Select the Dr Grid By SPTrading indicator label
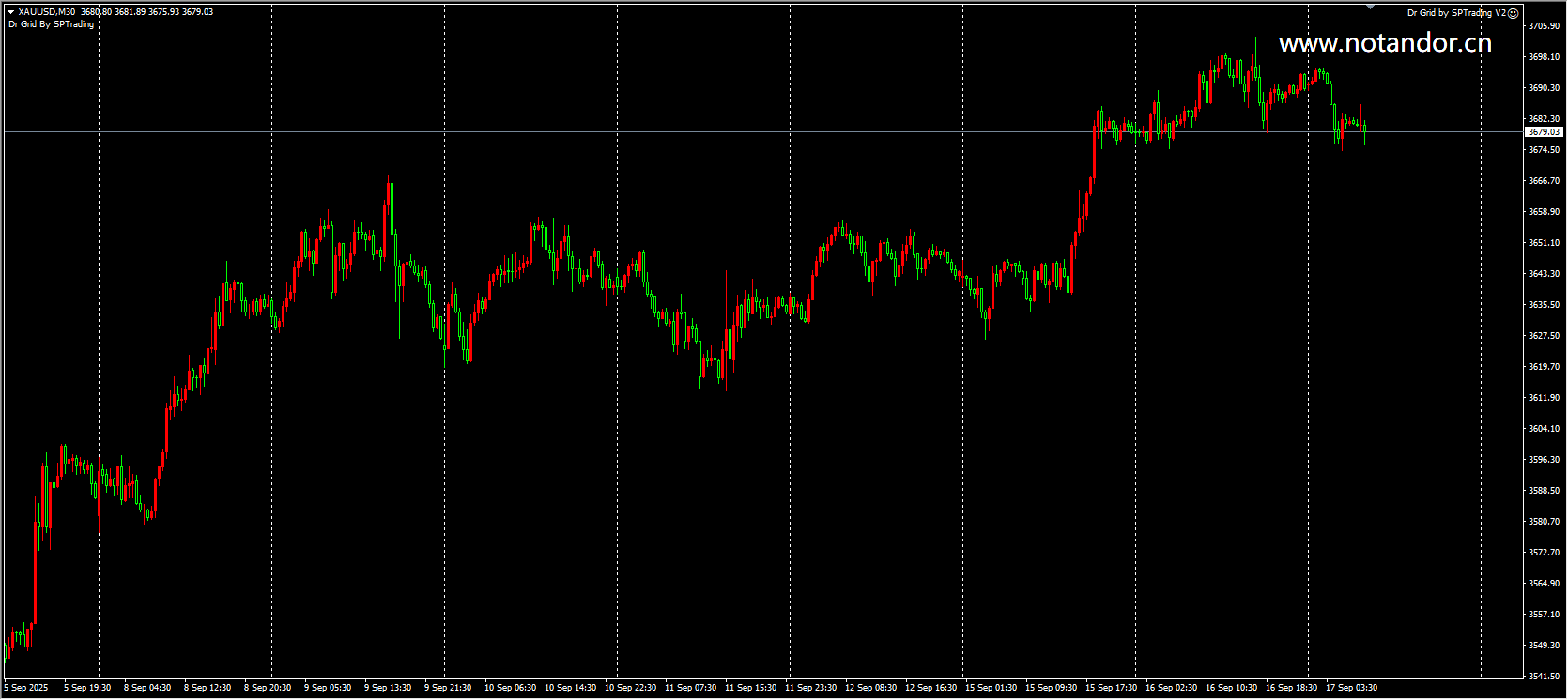 pyautogui.click(x=52, y=24)
